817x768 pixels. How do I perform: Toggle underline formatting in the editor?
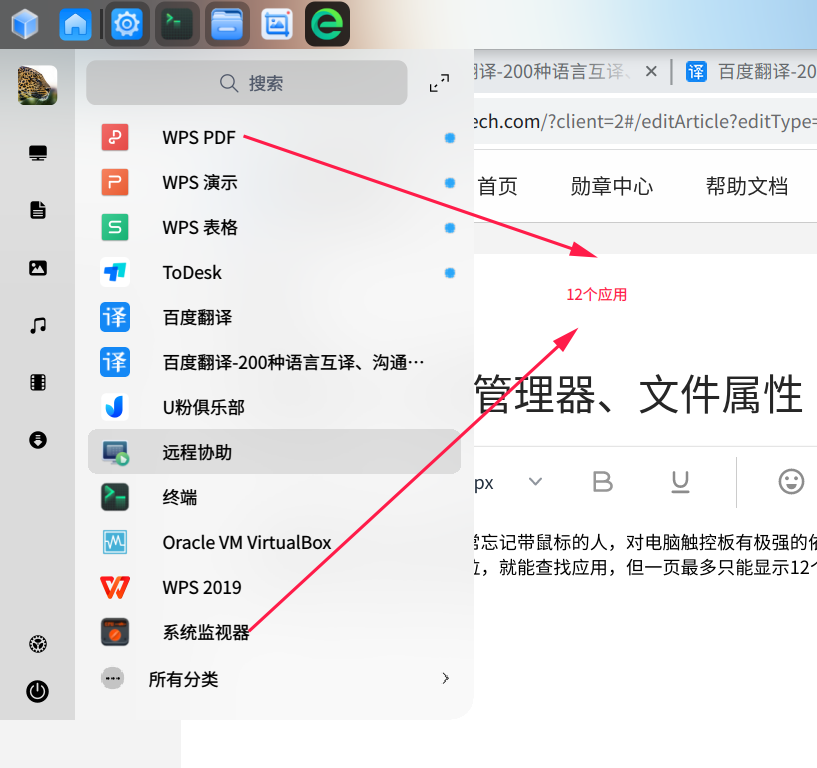(x=680, y=481)
